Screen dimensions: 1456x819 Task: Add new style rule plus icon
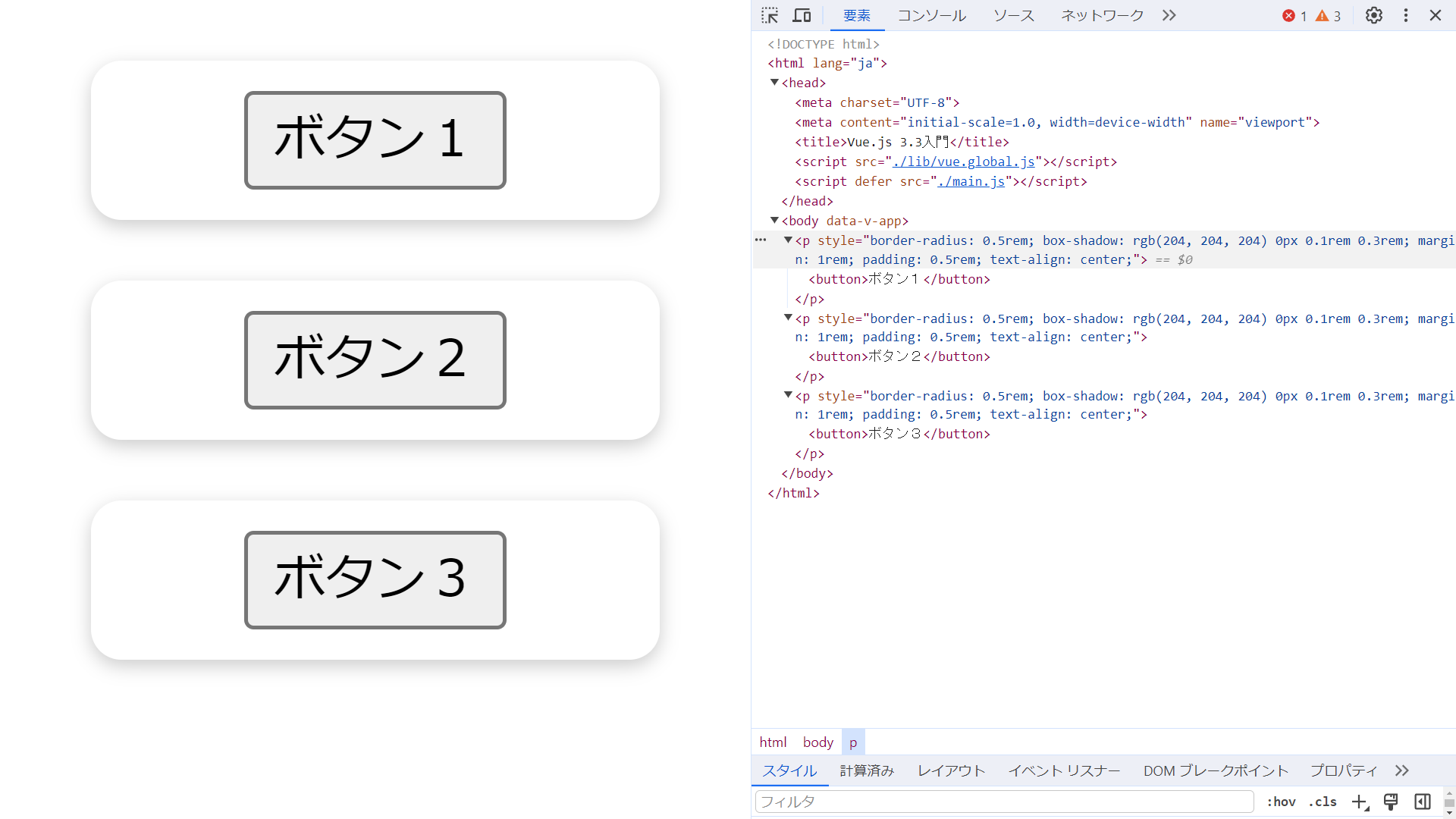(1360, 802)
